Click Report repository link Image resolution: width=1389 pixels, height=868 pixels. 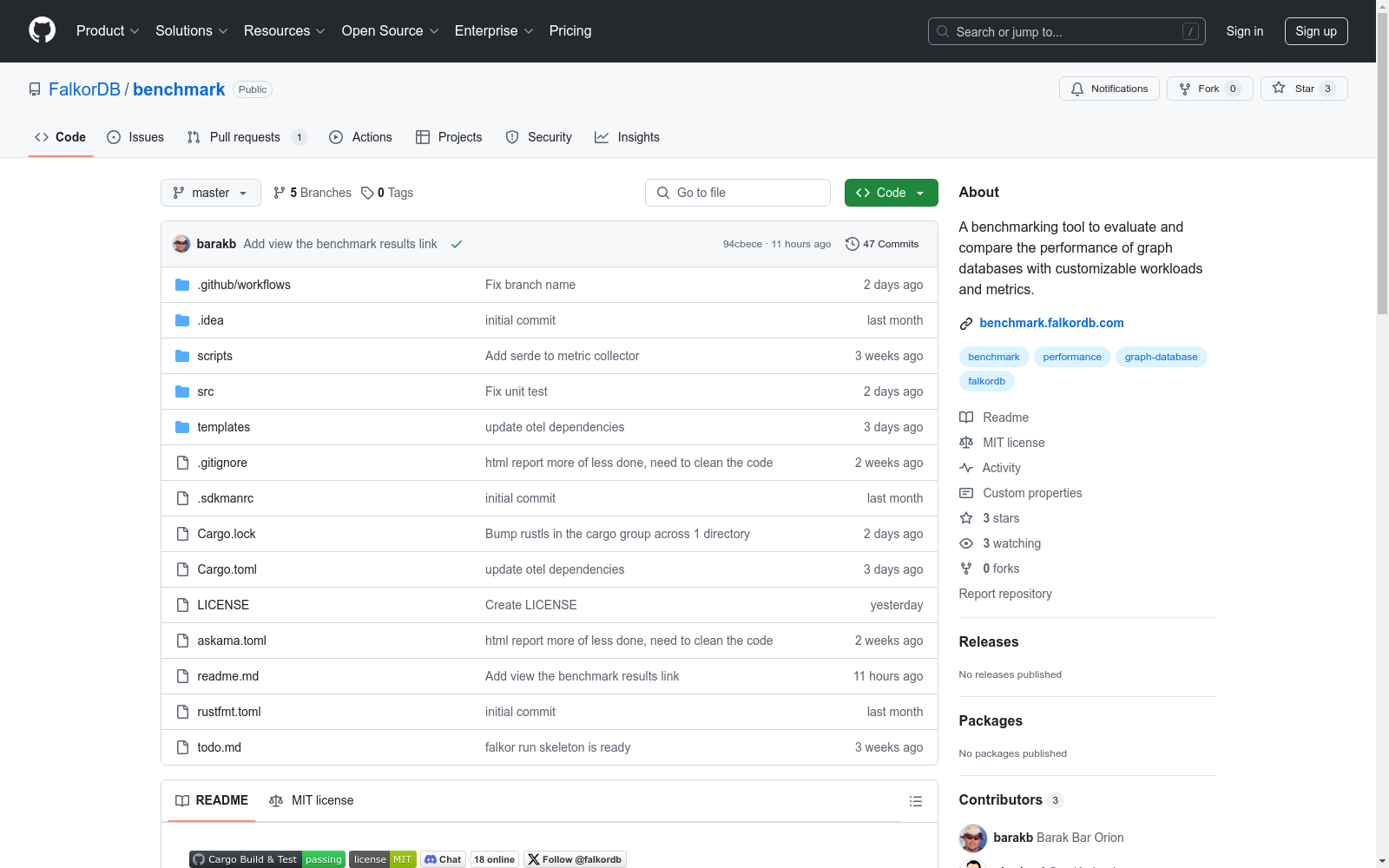click(1005, 594)
